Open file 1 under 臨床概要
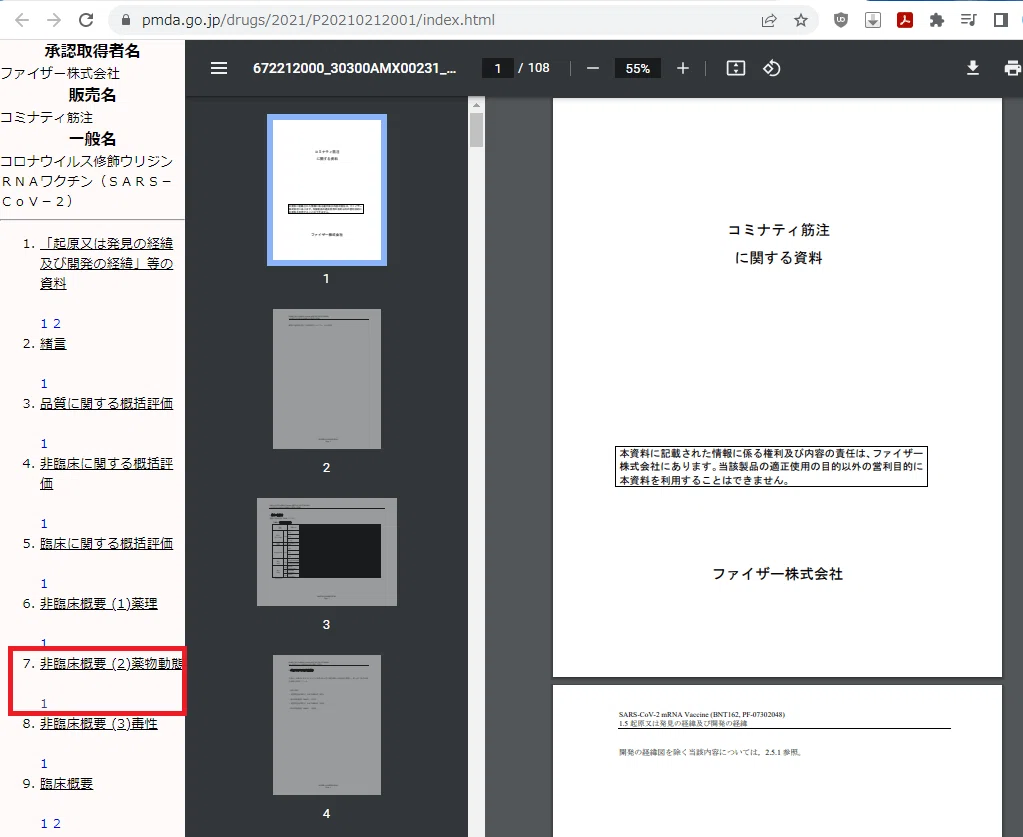This screenshot has height=837, width=1023. click(x=44, y=824)
